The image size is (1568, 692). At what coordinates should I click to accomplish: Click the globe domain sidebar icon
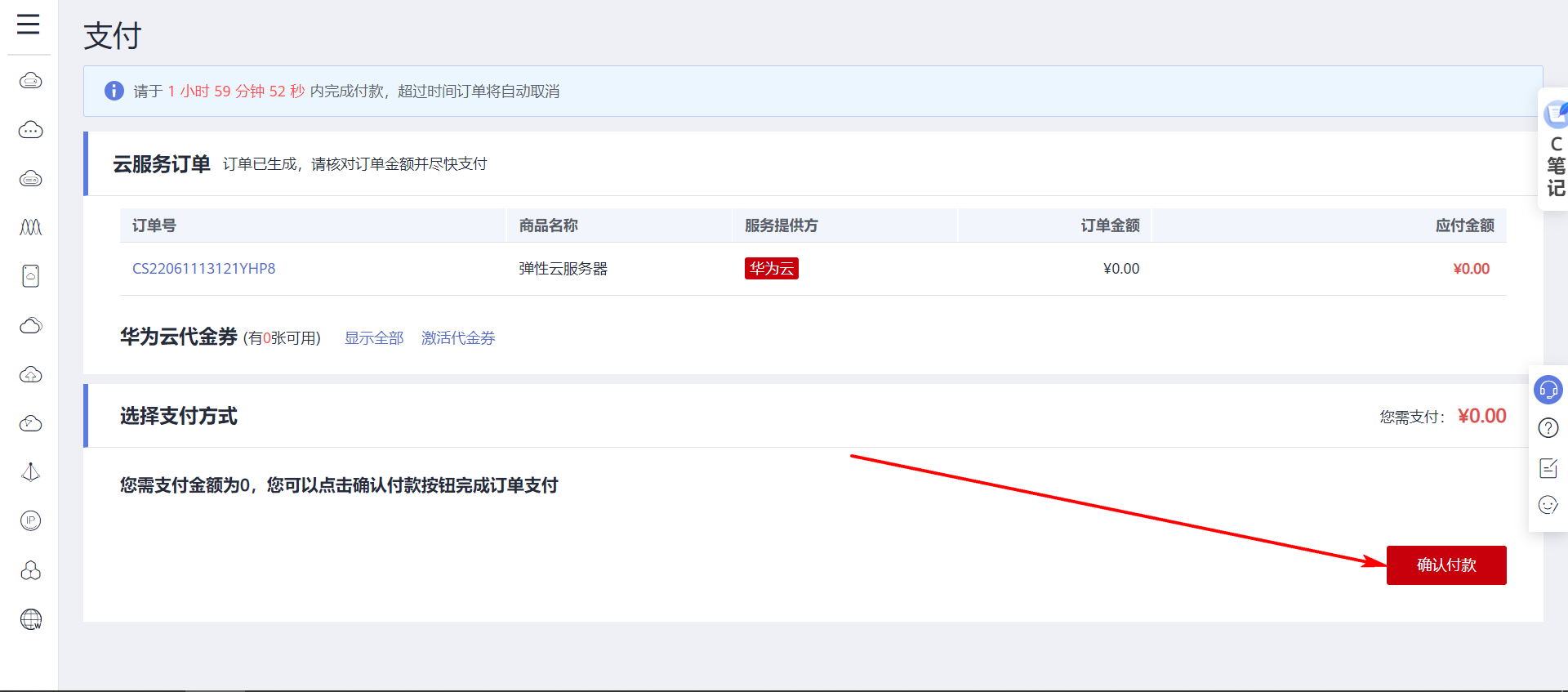point(30,619)
